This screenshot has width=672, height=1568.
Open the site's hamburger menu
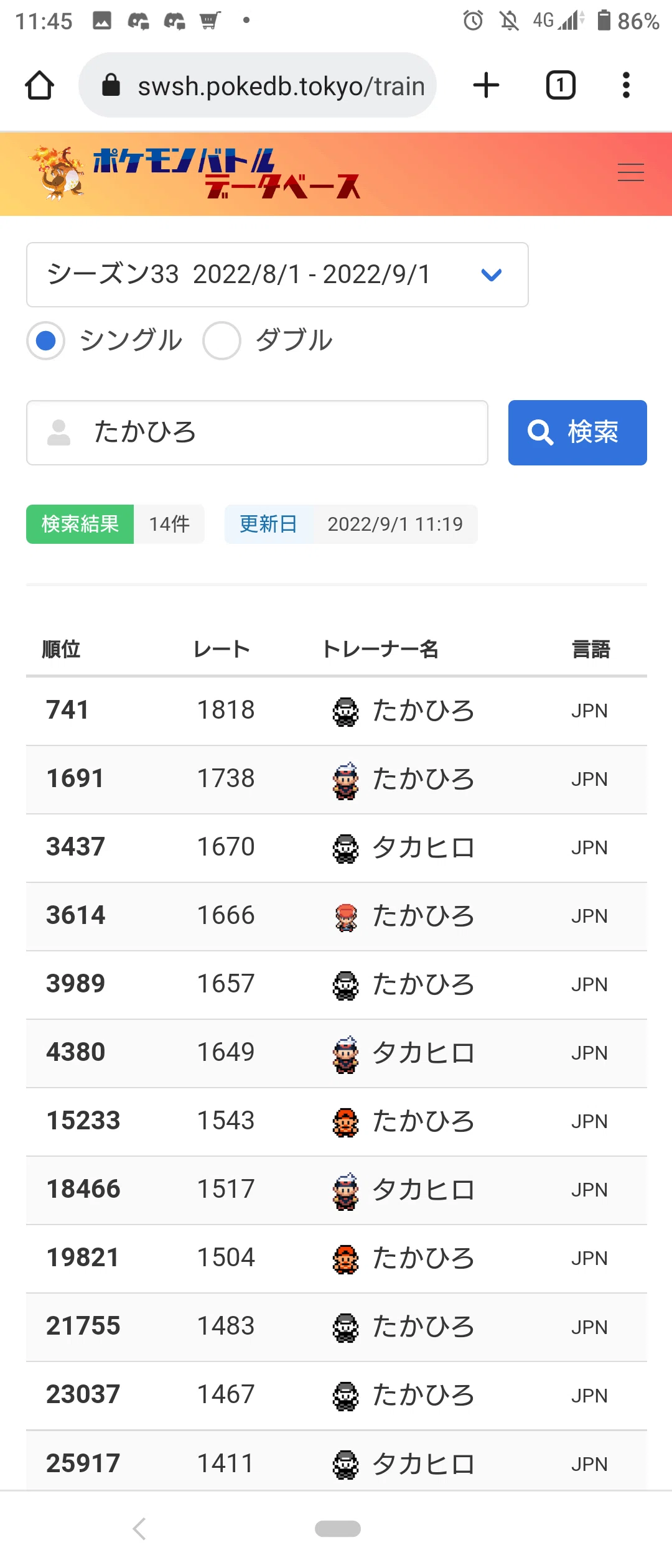pos(631,172)
